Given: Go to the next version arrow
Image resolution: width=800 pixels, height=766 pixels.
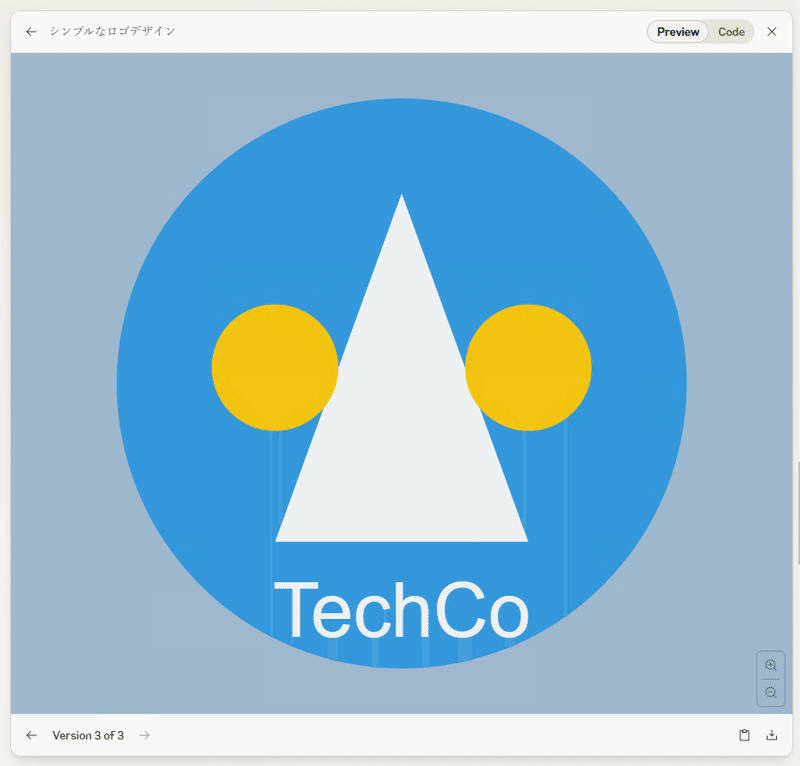Looking at the screenshot, I should coord(144,735).
